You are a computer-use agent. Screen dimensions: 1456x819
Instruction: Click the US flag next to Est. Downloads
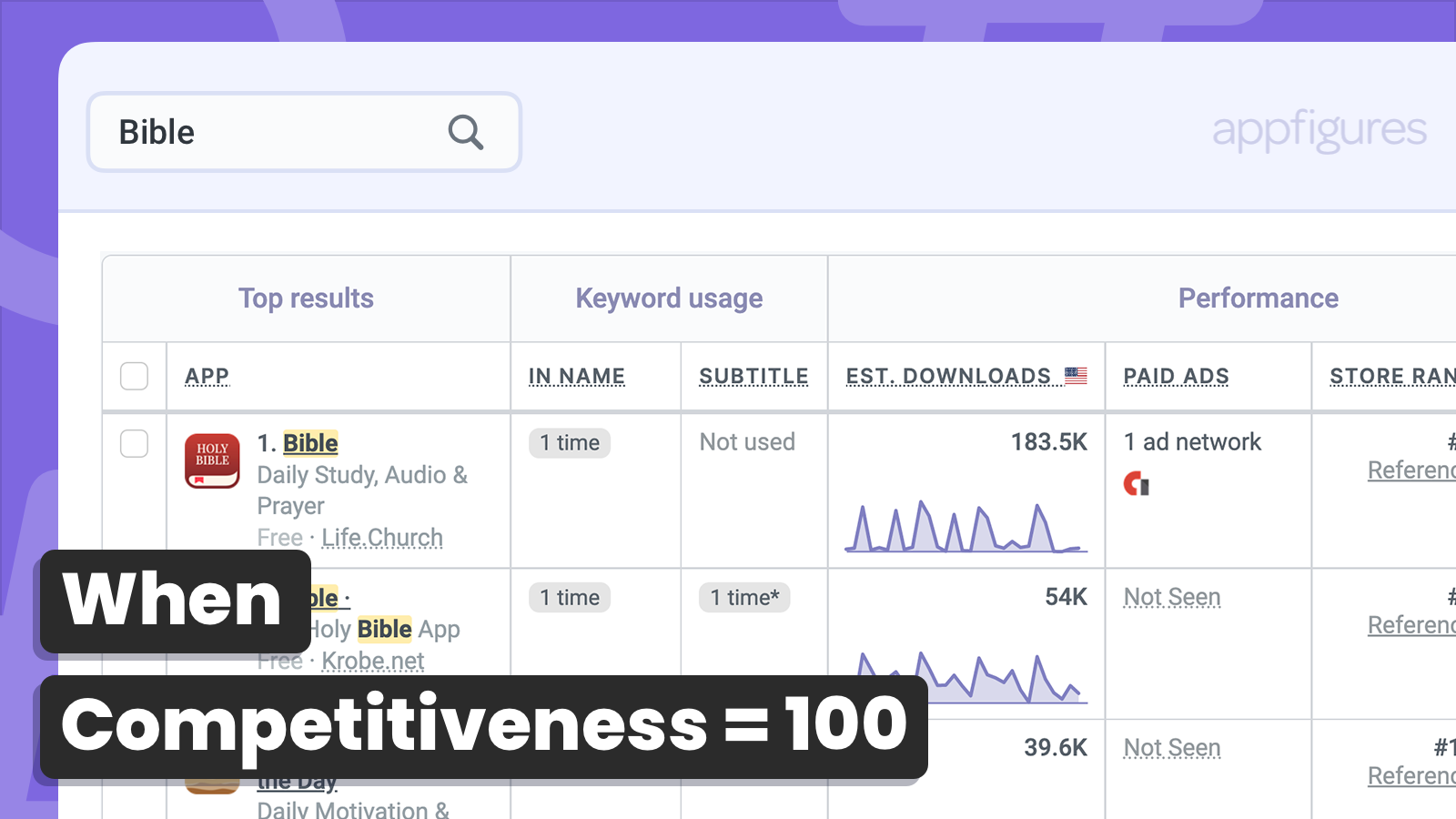tap(1076, 375)
